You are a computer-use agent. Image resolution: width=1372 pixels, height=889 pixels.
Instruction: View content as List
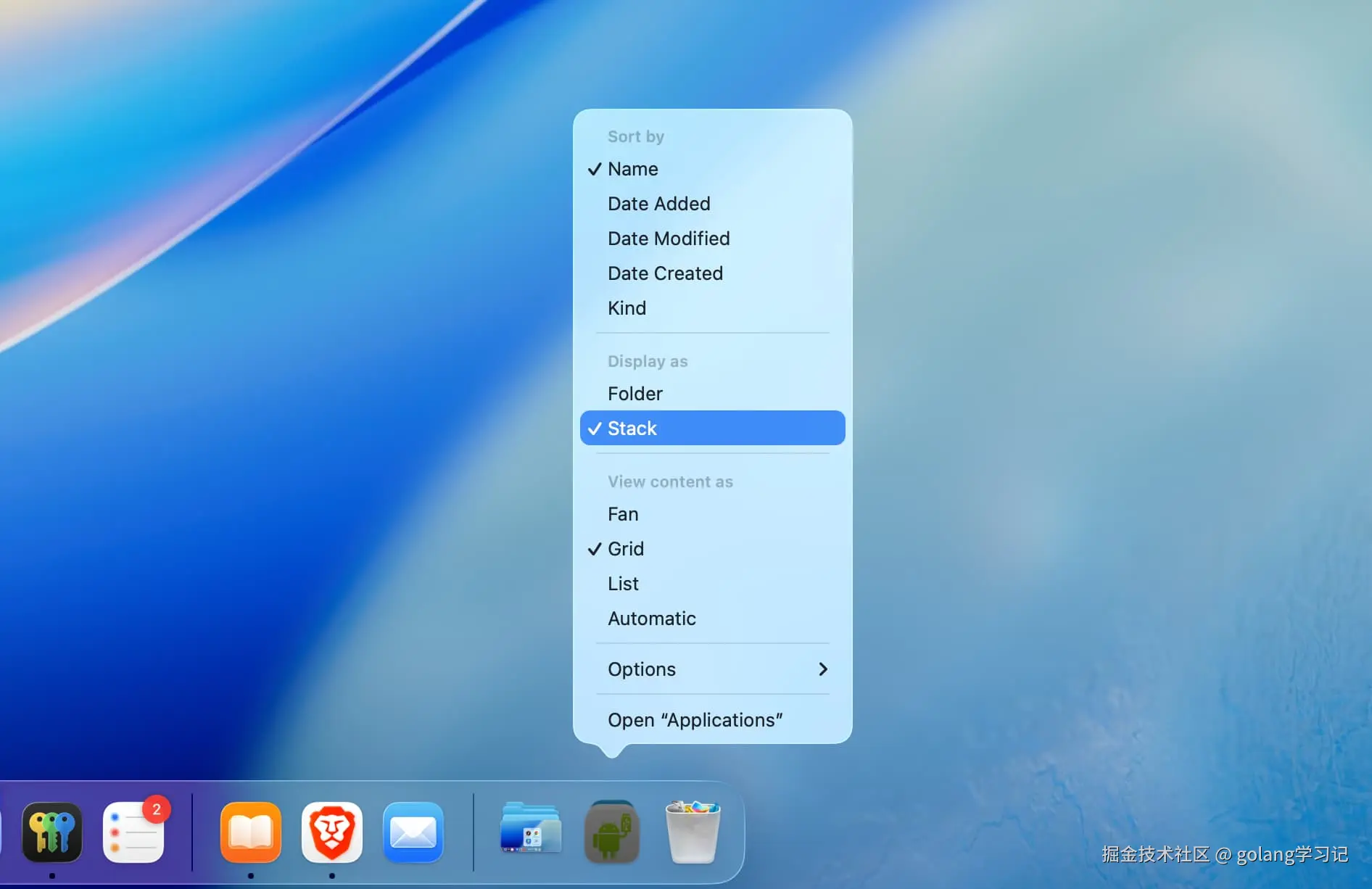[713, 584]
